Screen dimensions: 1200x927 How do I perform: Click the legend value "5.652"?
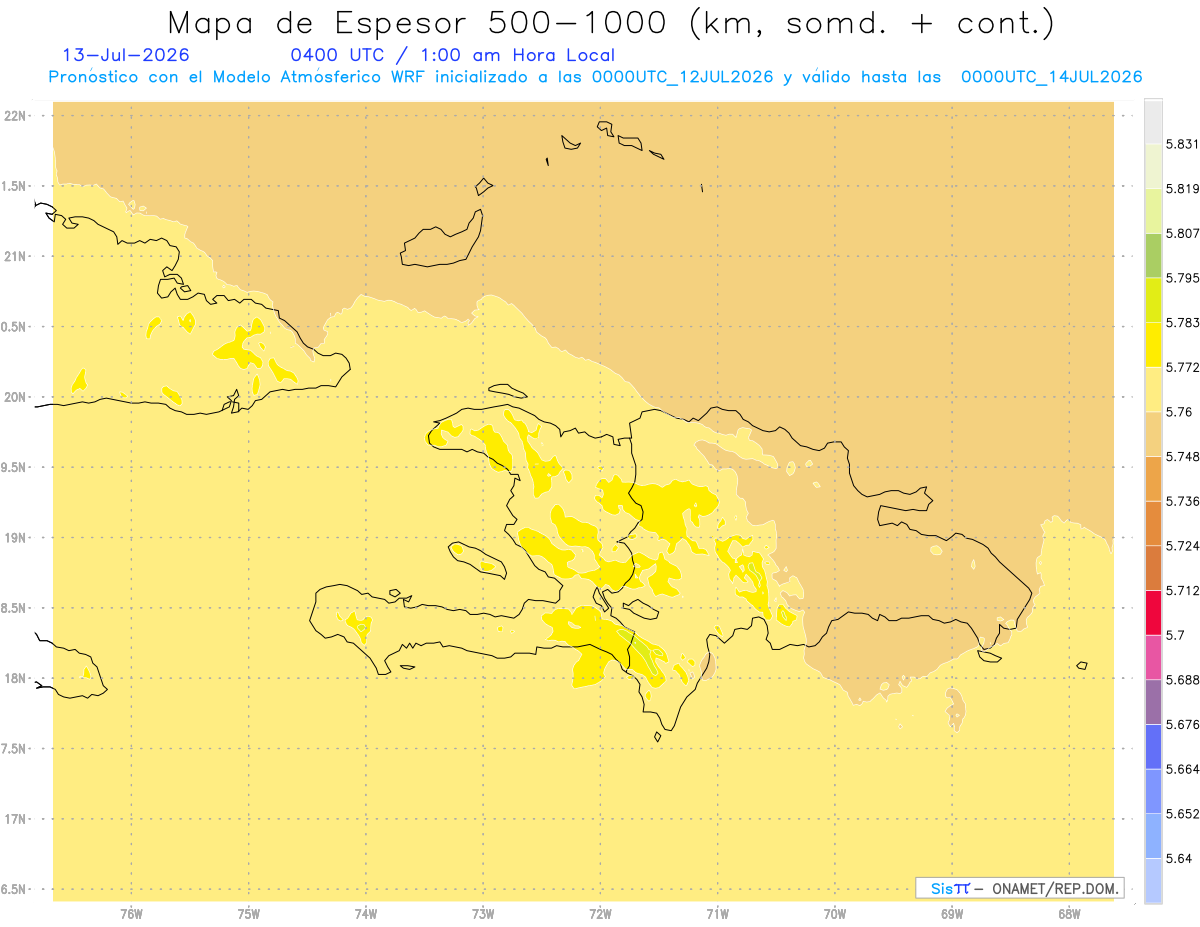[x=1183, y=814]
